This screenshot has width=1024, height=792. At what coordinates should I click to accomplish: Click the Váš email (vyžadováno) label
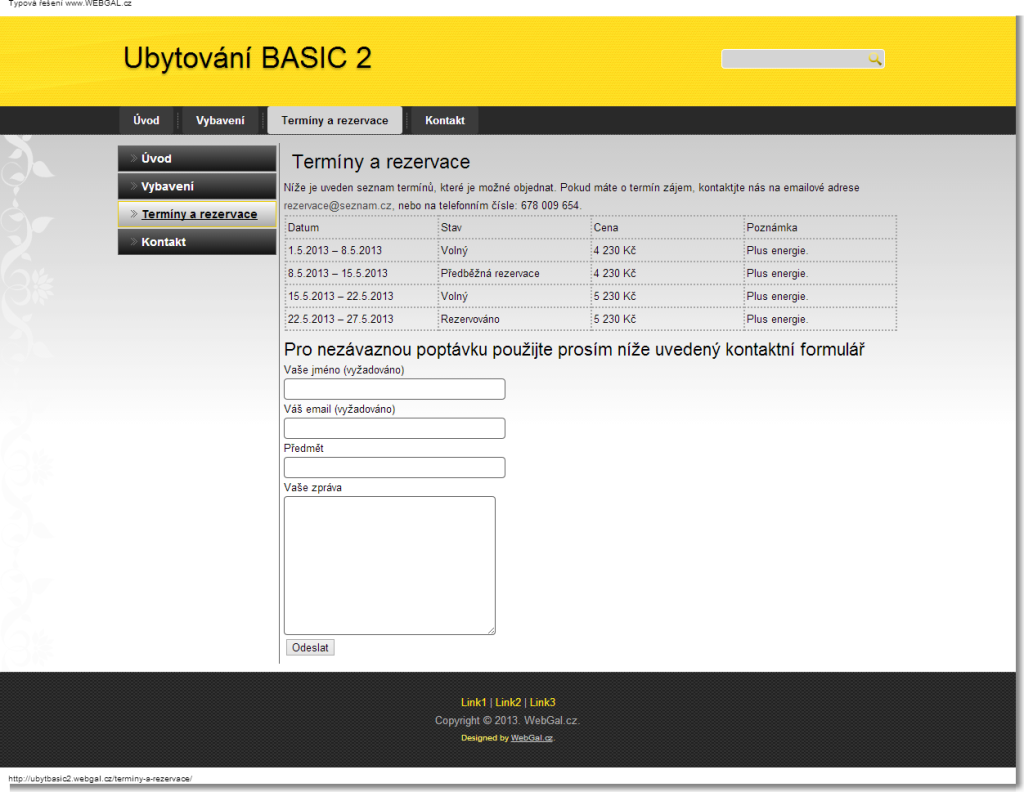coord(340,409)
